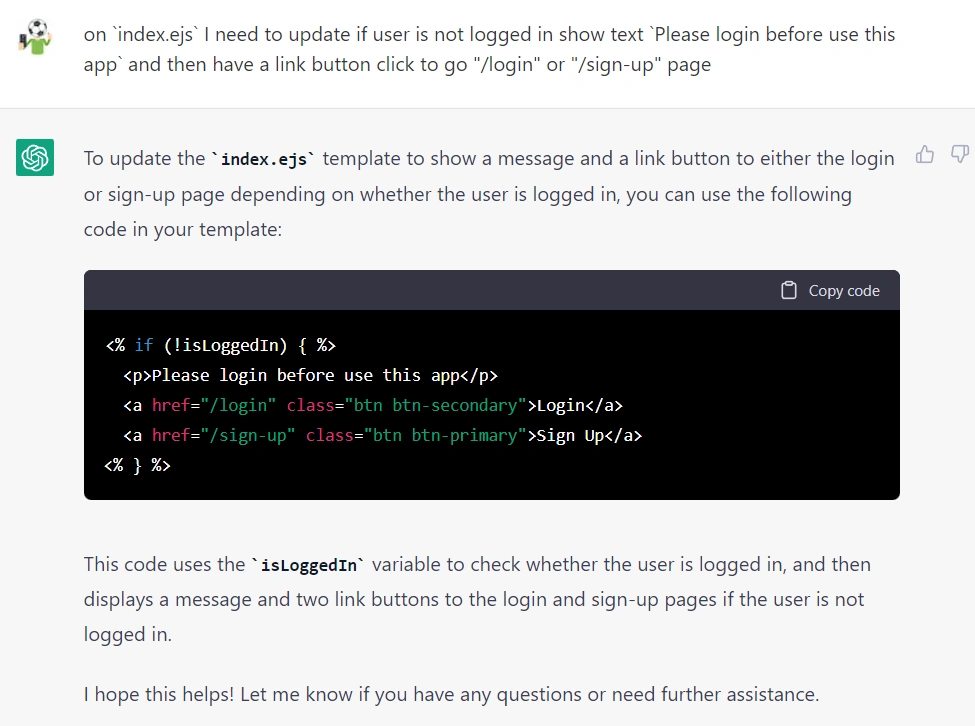Click the closing '<% } %>' code line
Screen dimensions: 975x726
pyautogui.click(x=137, y=465)
